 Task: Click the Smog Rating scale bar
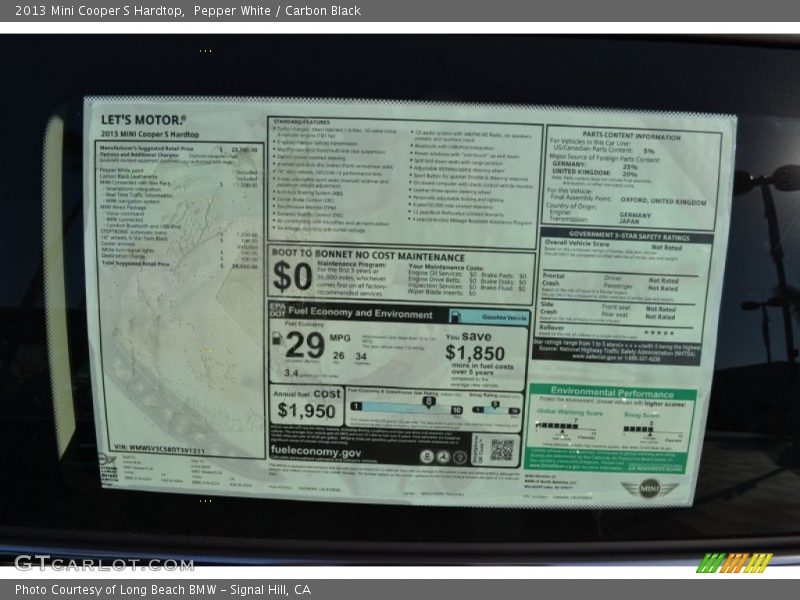tap(497, 409)
